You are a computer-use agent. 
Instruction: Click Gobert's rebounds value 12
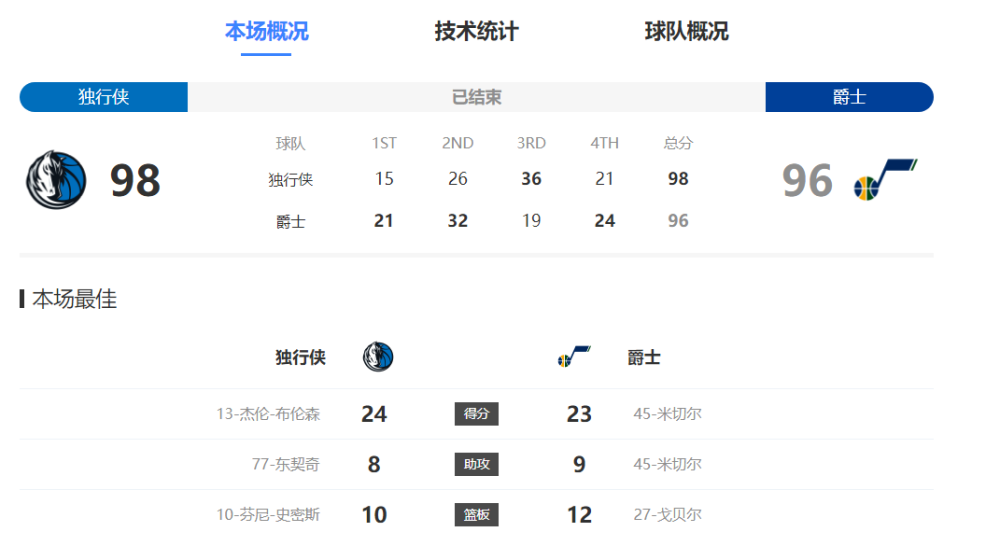pyautogui.click(x=579, y=515)
